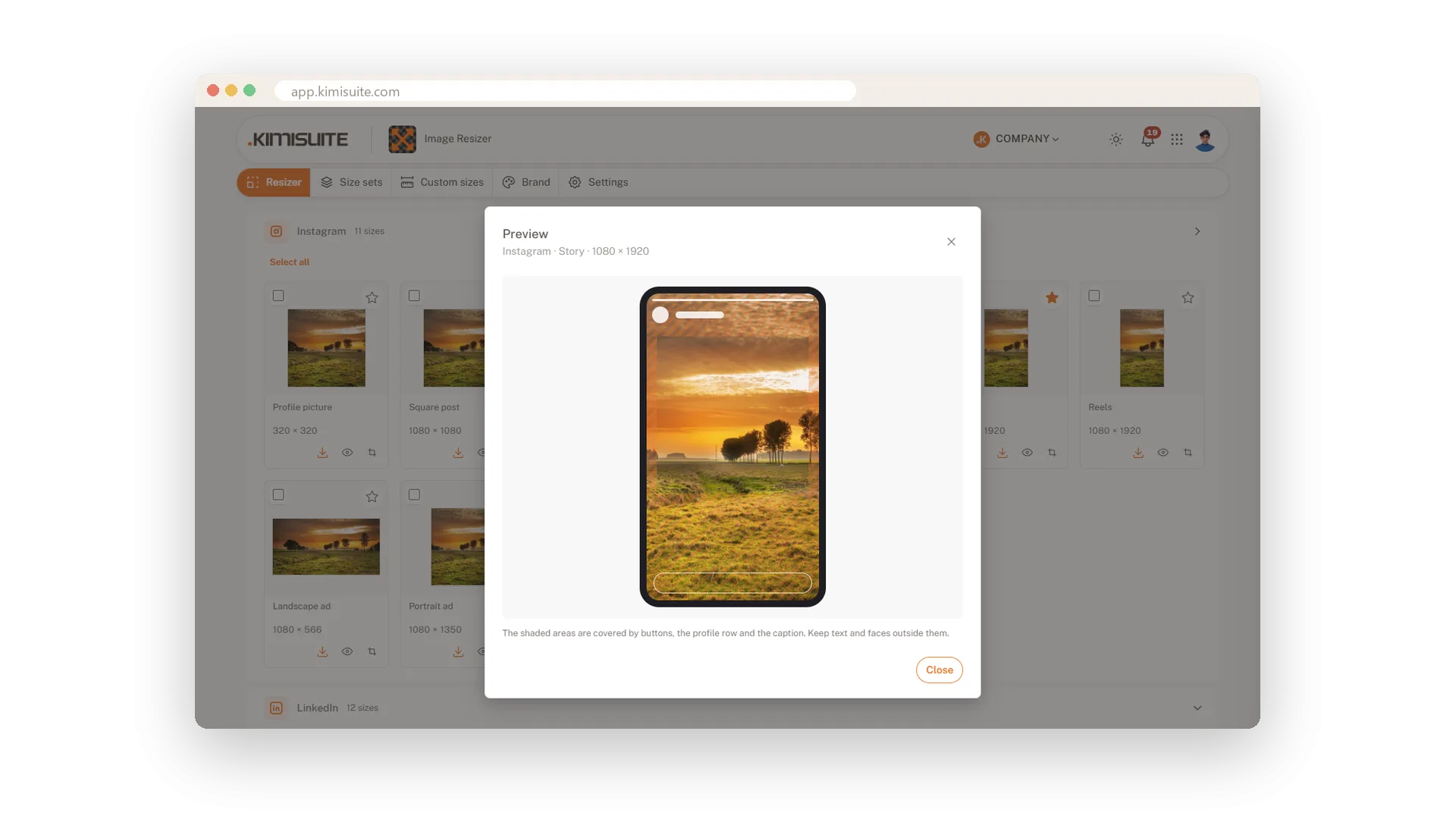Check the Square post card checkbox
The width and height of the screenshot is (1456, 819).
[414, 296]
